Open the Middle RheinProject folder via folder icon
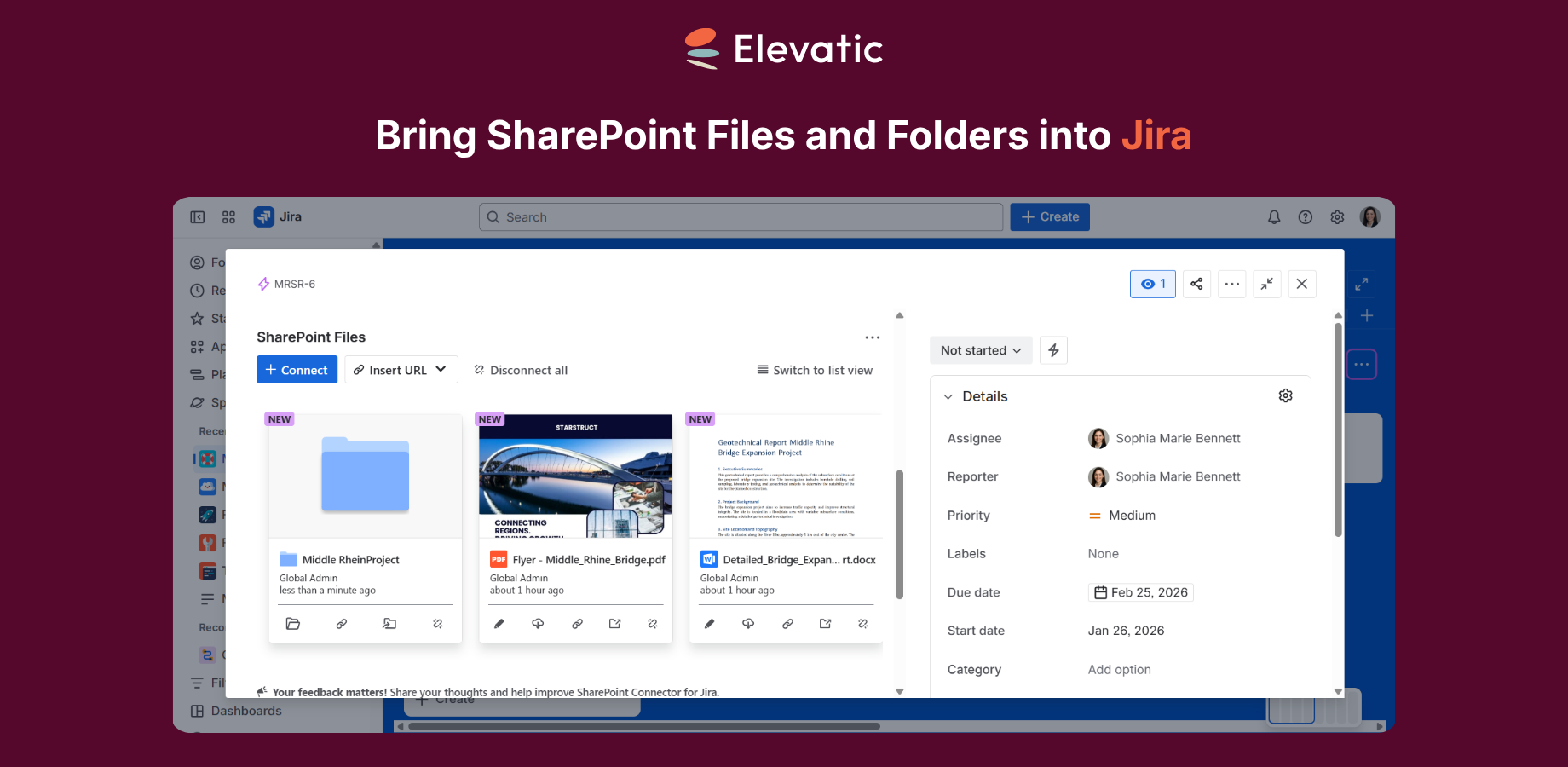Image resolution: width=1568 pixels, height=767 pixels. (x=293, y=623)
